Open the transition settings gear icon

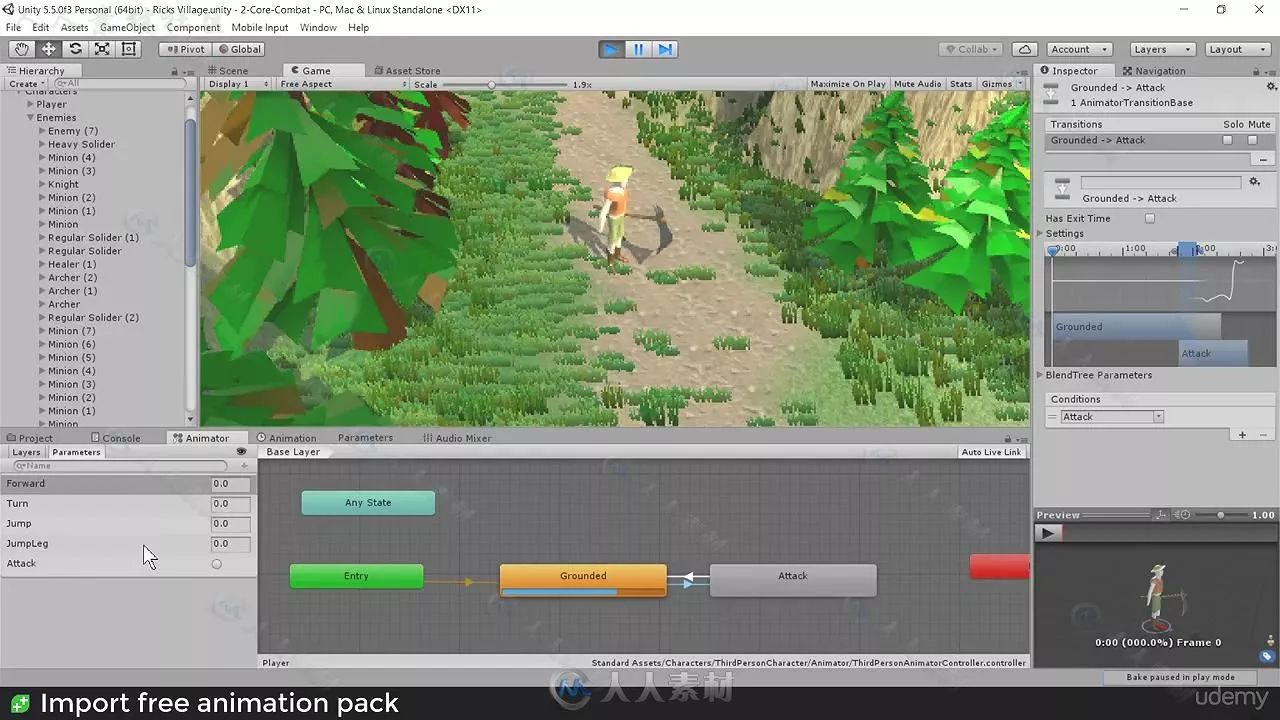pos(1255,182)
